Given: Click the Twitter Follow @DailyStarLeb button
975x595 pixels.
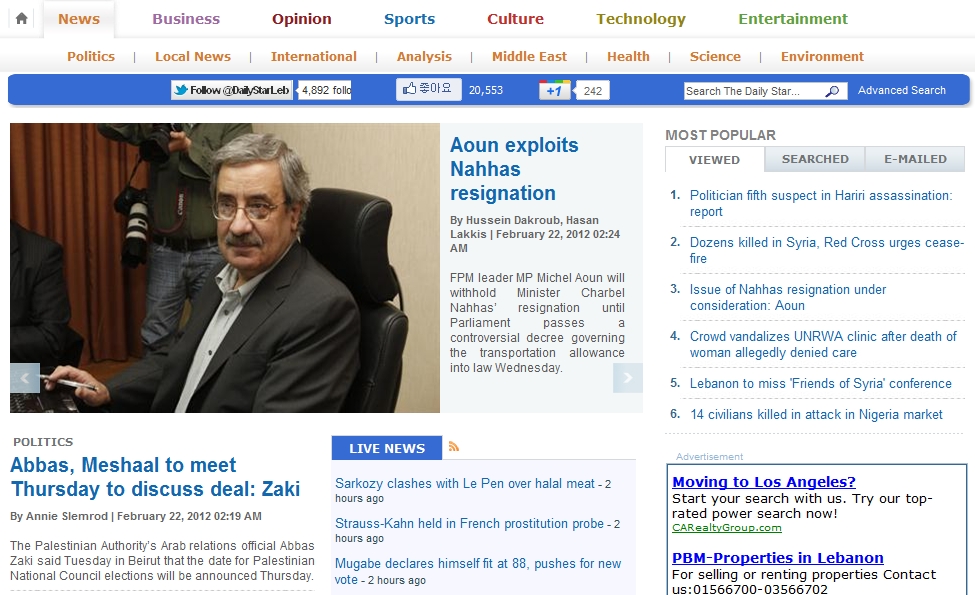Looking at the screenshot, I should tap(232, 90).
